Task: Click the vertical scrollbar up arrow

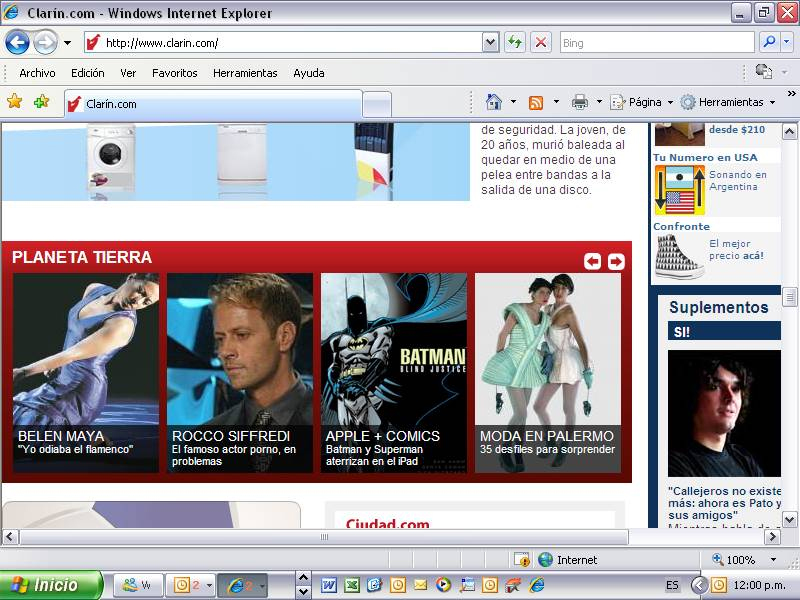Action: [x=789, y=132]
